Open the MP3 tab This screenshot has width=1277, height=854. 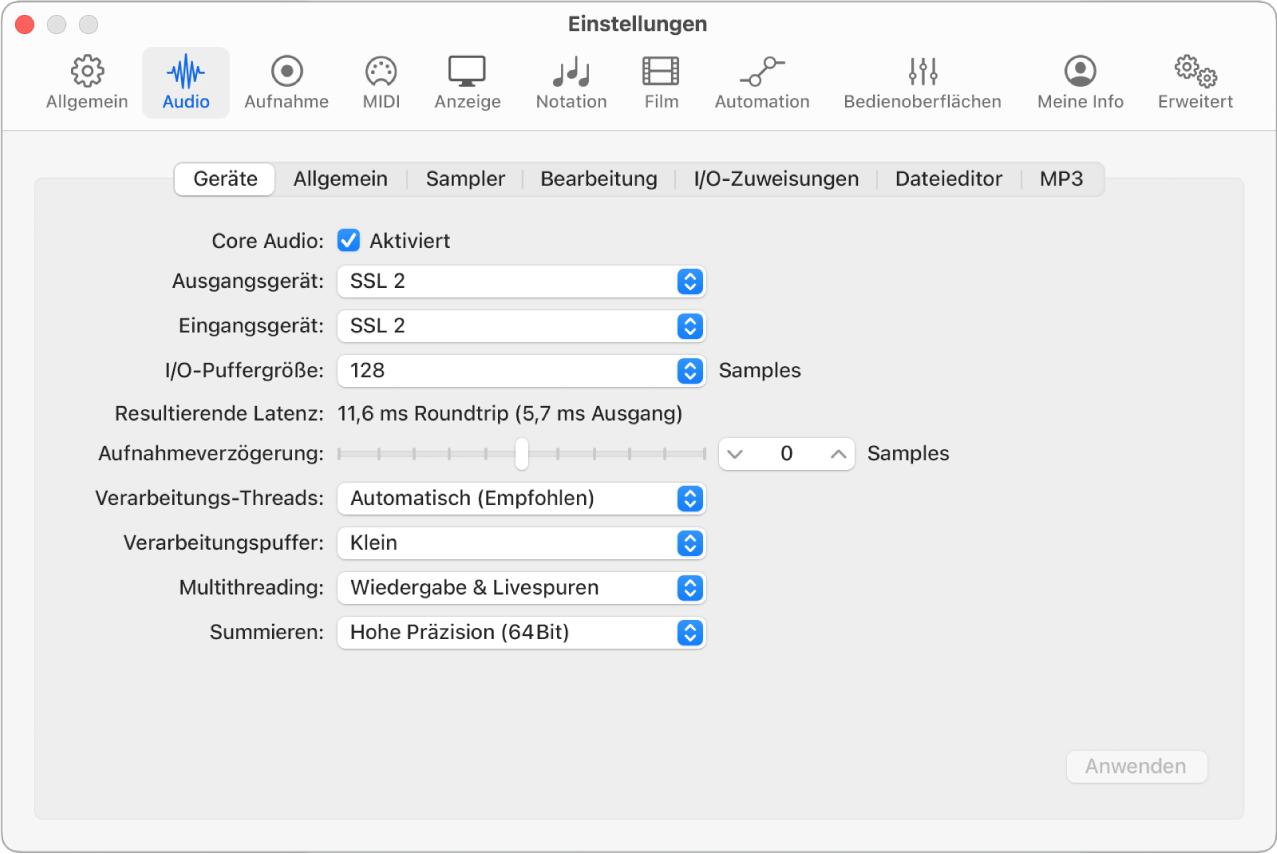click(1060, 178)
